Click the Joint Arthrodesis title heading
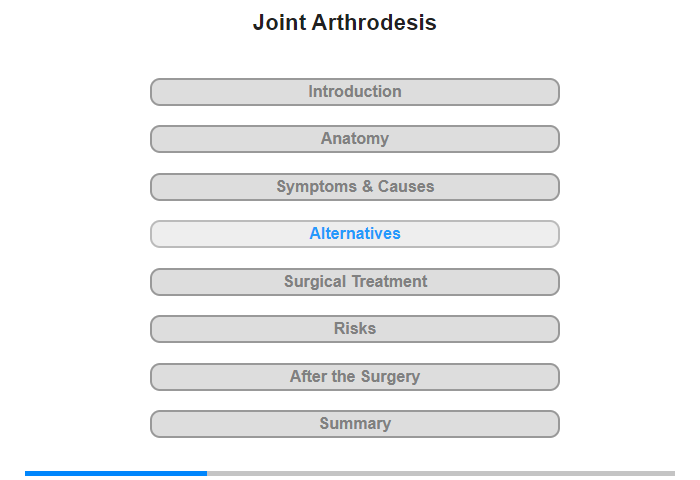This screenshot has width=700, height=480. [345, 22]
